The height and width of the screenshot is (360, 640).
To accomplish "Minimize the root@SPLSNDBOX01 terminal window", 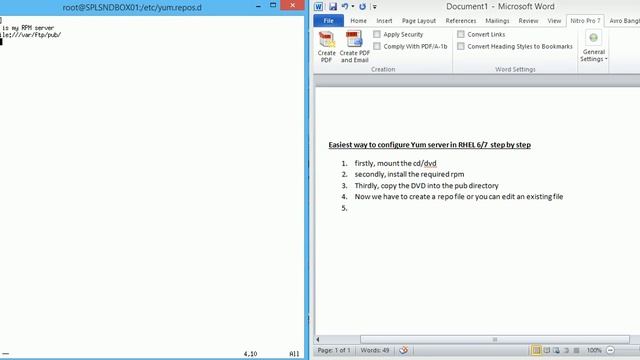I will click(x=258, y=6).
